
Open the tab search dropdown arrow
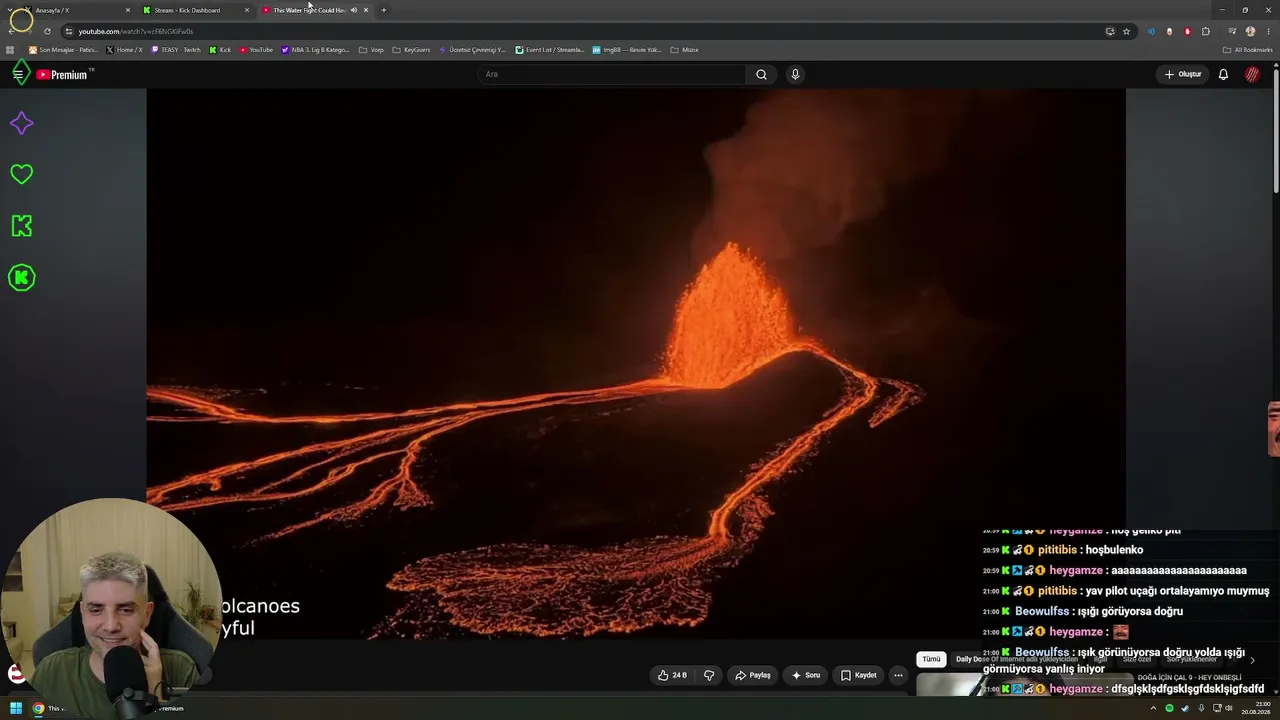tap(10, 10)
